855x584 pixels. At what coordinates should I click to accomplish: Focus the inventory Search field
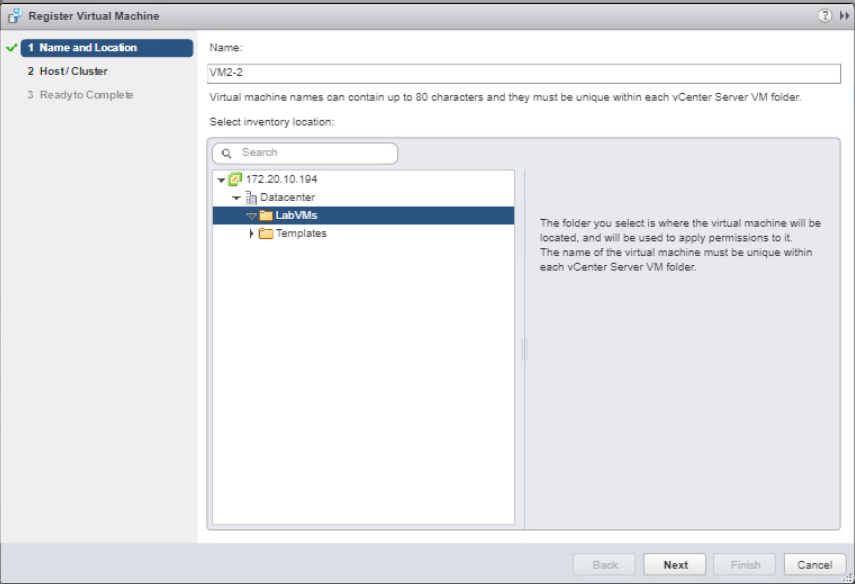pos(315,153)
